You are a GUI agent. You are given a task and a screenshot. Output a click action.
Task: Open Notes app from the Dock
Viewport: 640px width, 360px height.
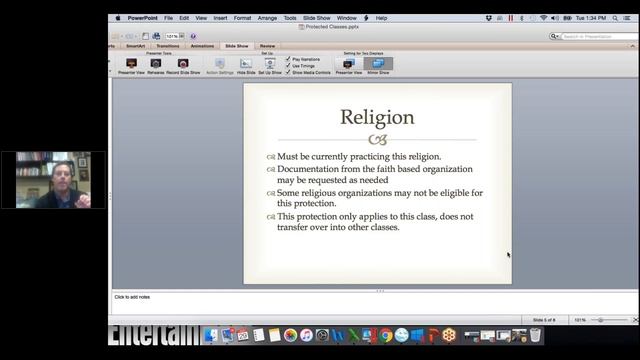click(274, 336)
